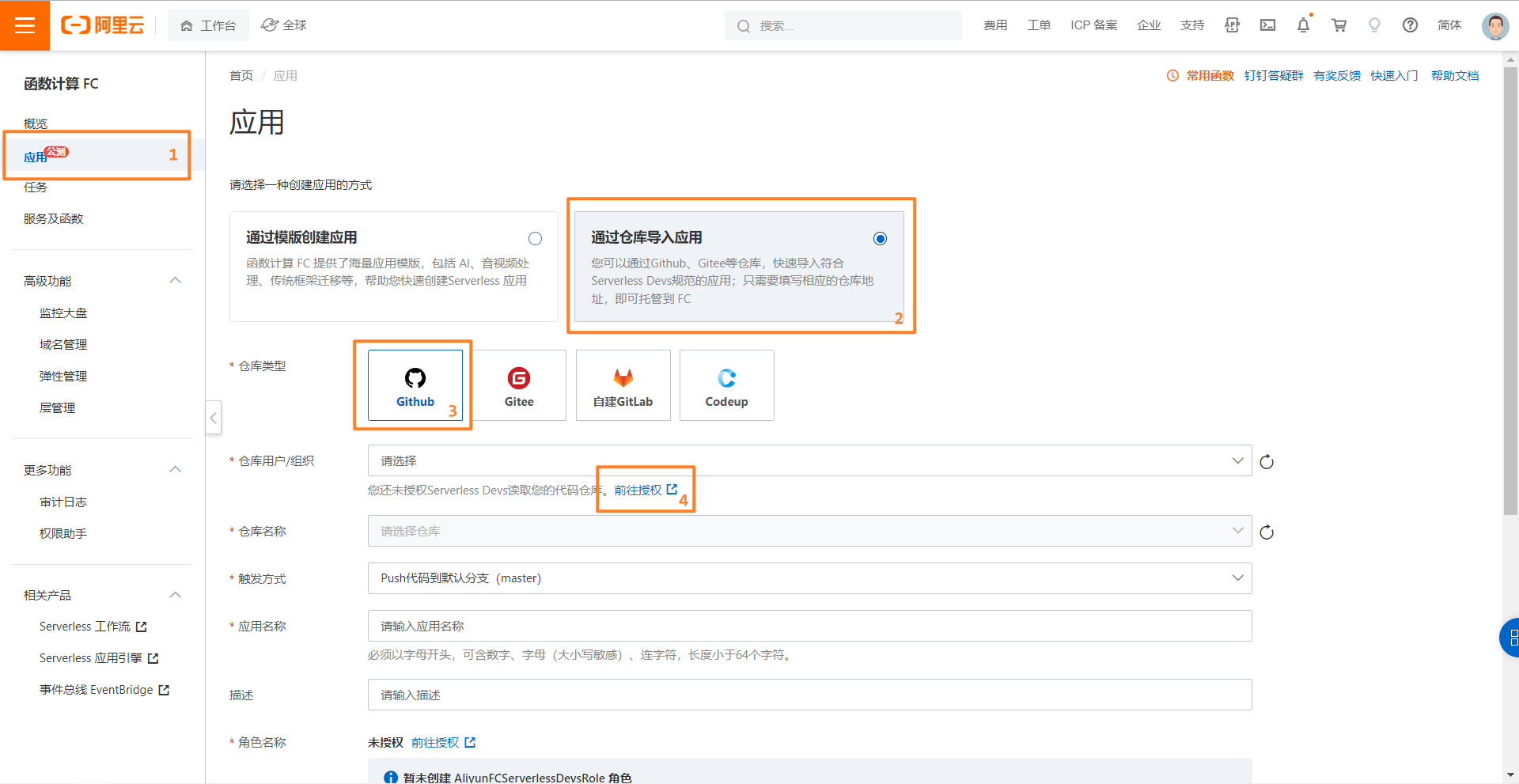Screen dimensions: 1519x784
Task: Choose the self-hosted GitLab repository option
Action: 623,385
